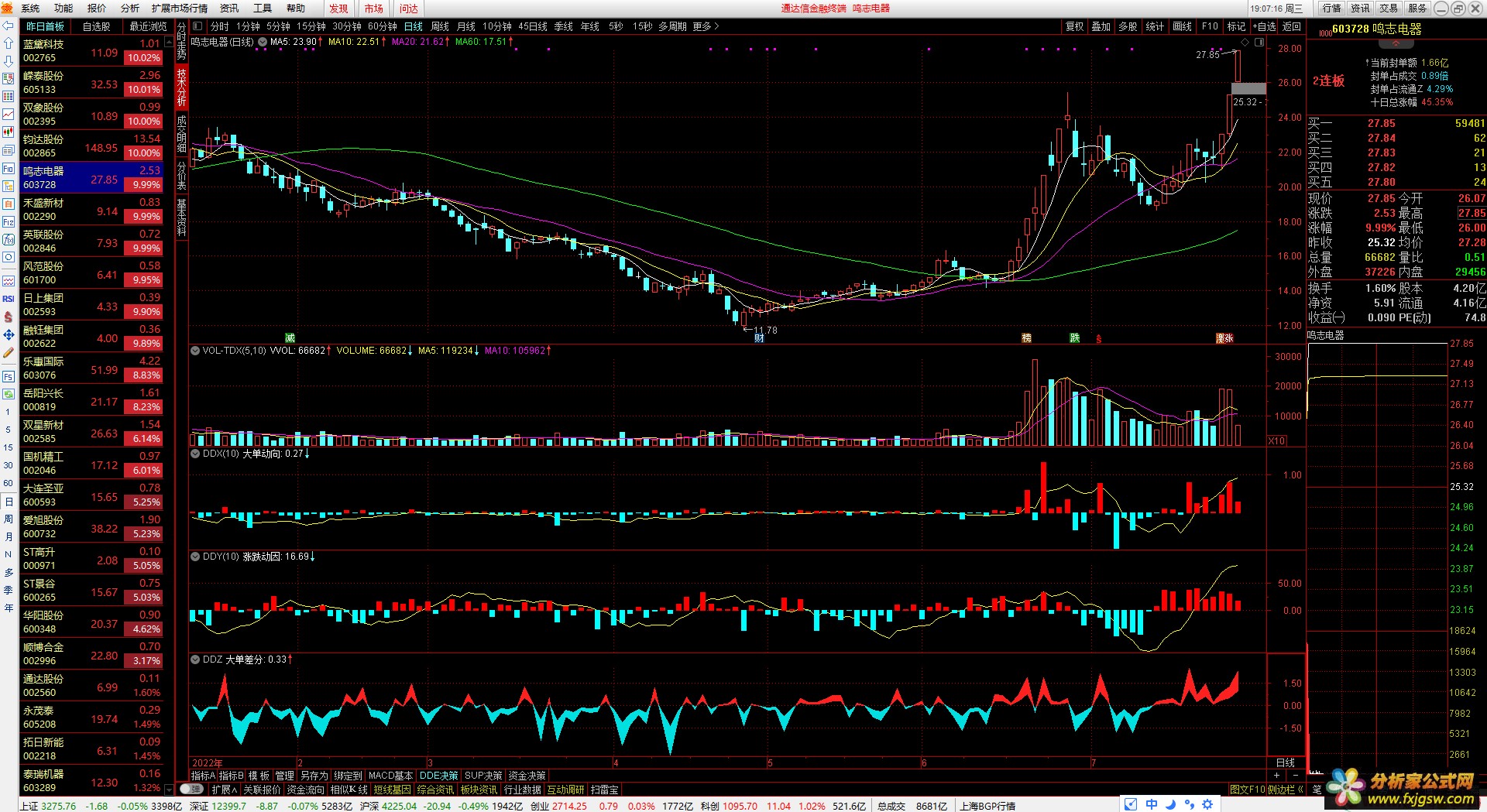Image resolution: width=1487 pixels, height=812 pixels.
Task: Open the line trend chart icon
Action: coord(9,115)
